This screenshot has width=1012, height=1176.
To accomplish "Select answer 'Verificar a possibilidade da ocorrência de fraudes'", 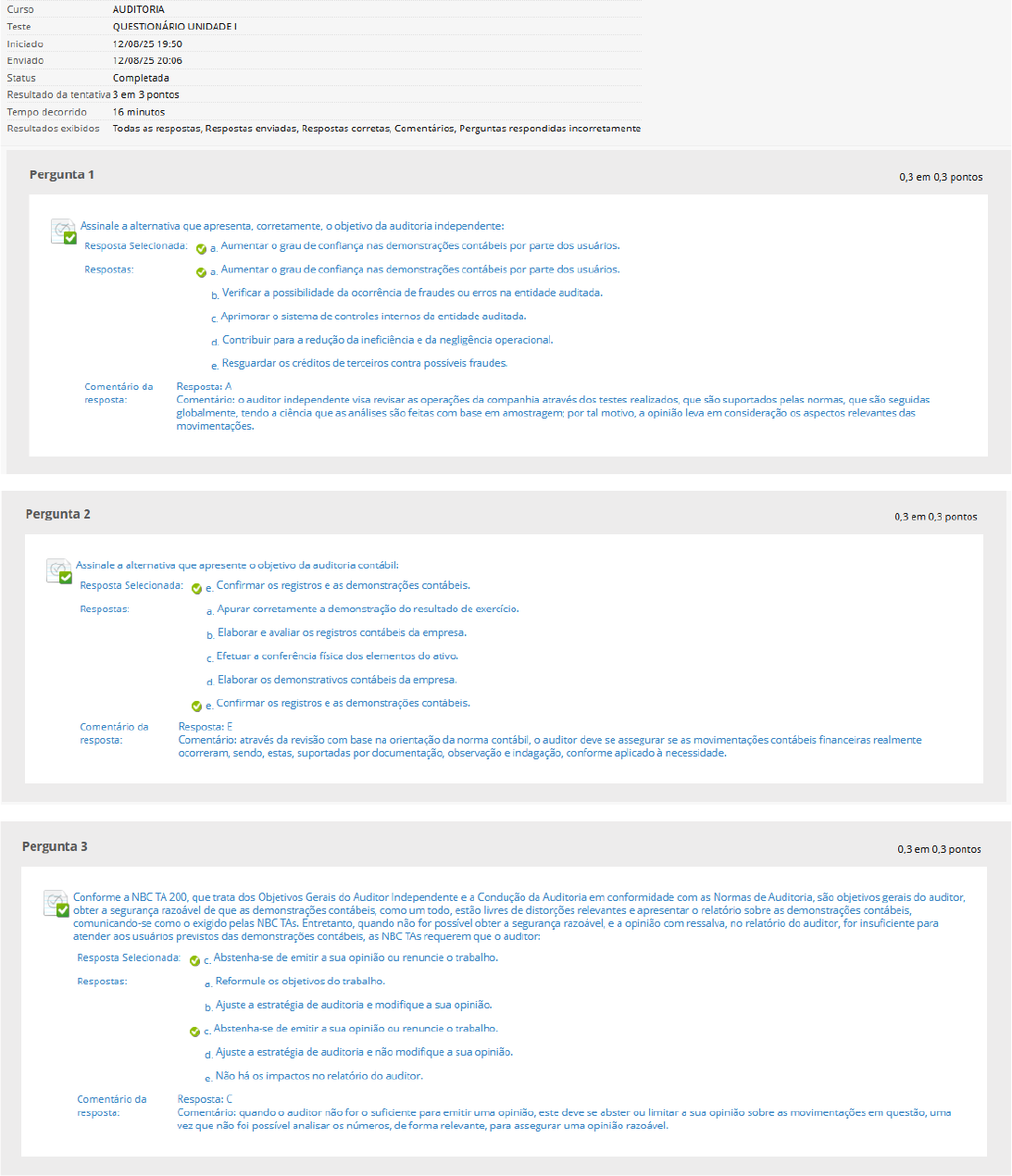I will (x=412, y=293).
